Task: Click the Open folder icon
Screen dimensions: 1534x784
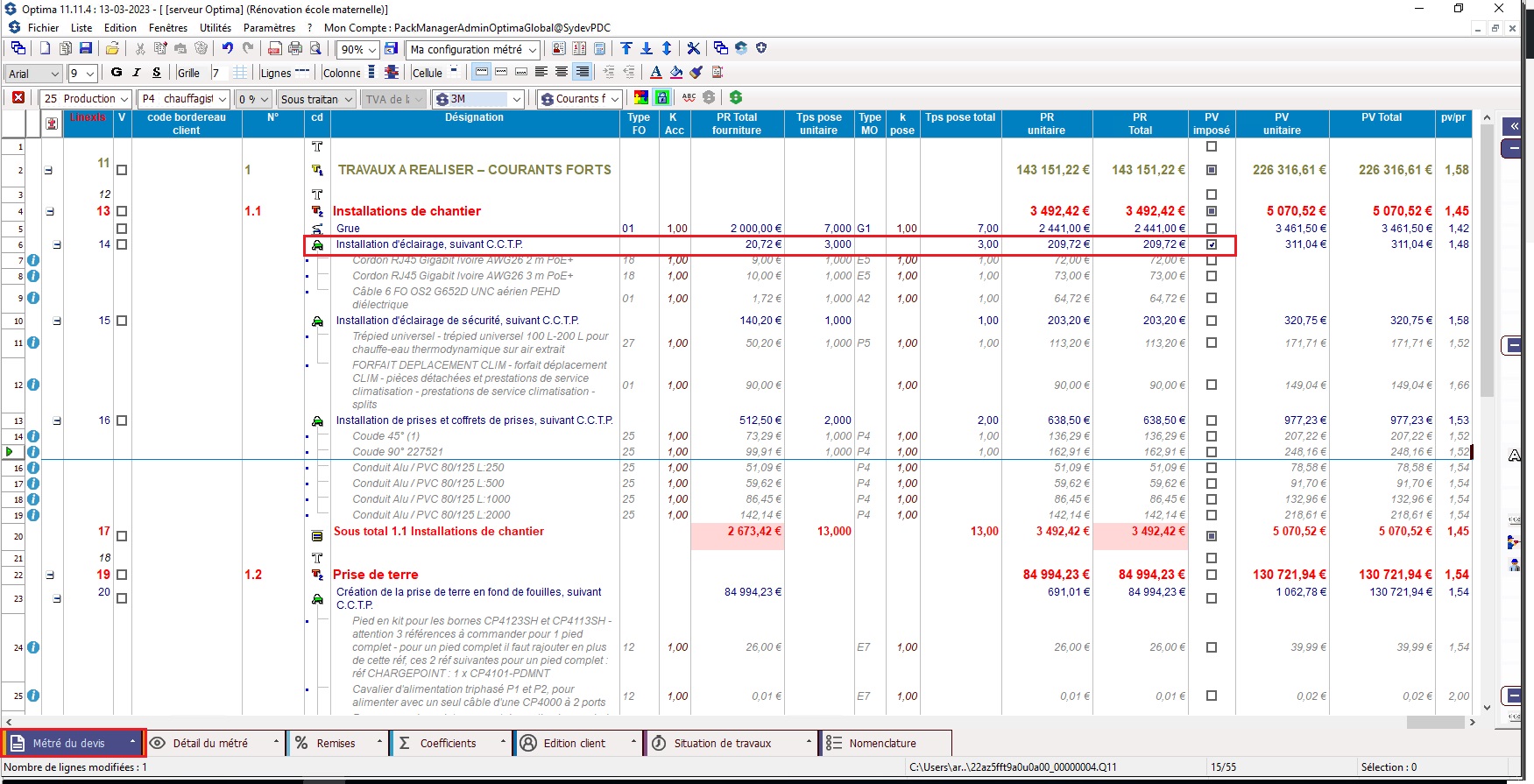Action: (112, 49)
